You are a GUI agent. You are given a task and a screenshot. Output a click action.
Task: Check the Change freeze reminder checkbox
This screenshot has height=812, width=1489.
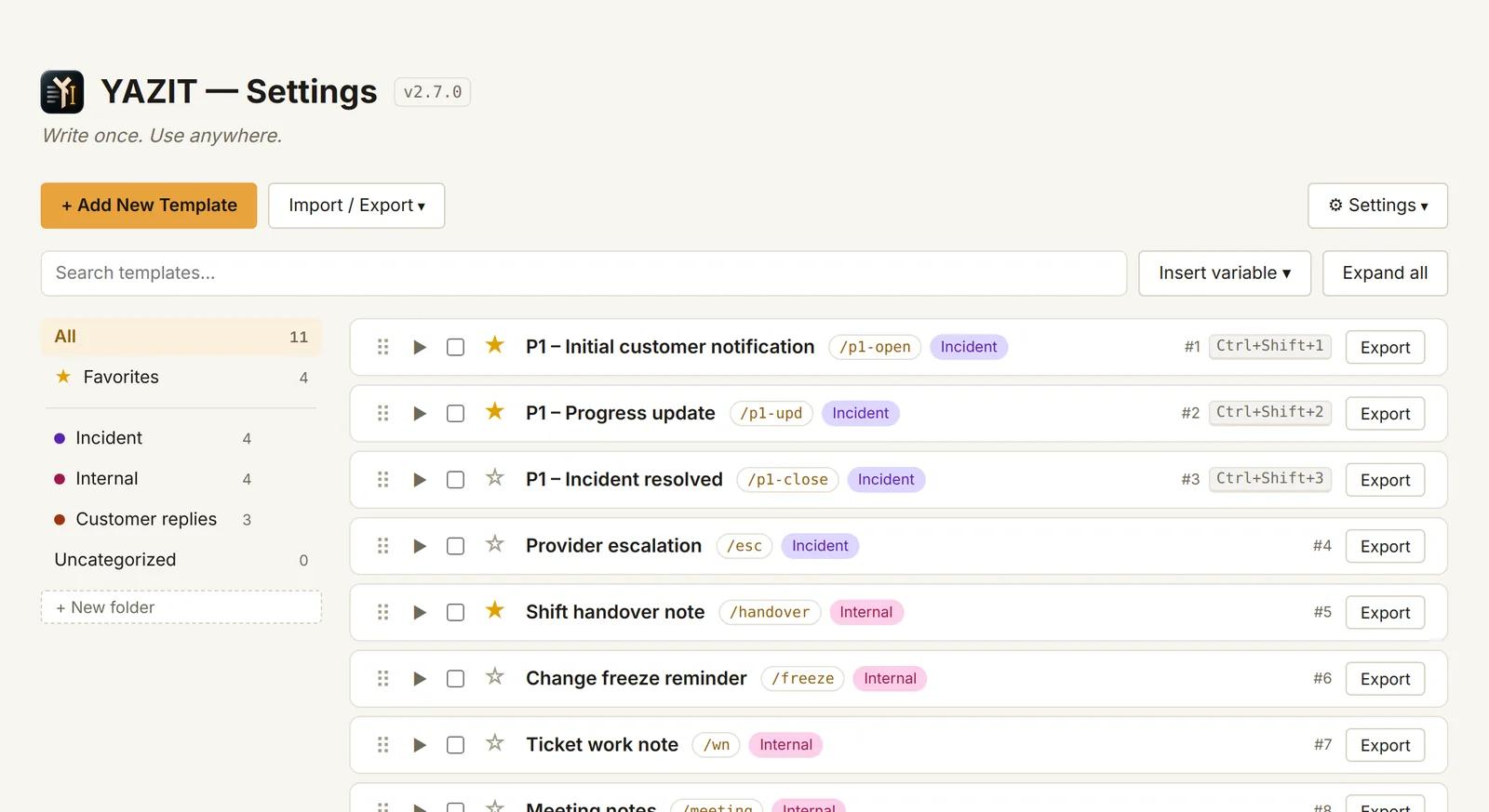tap(455, 679)
